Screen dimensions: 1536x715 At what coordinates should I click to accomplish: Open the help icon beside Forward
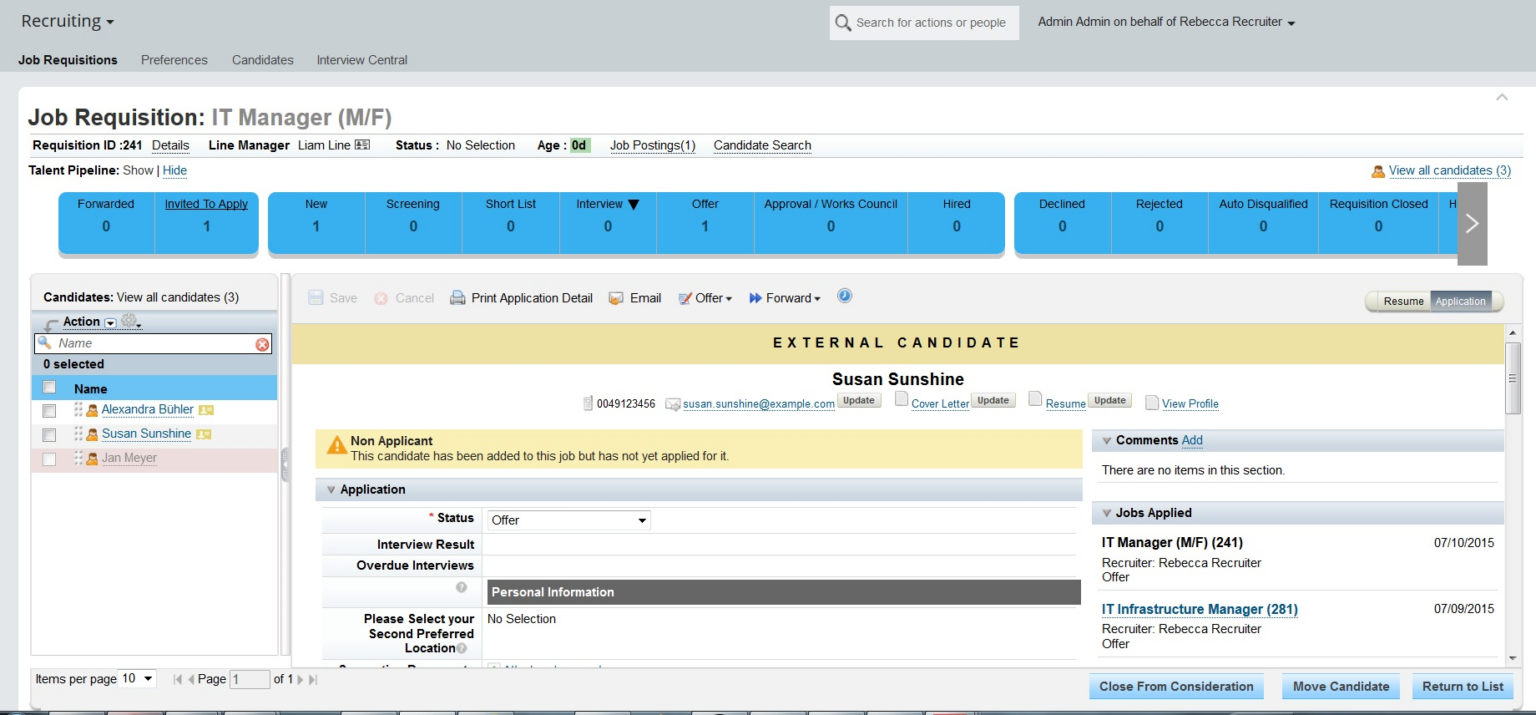point(844,295)
